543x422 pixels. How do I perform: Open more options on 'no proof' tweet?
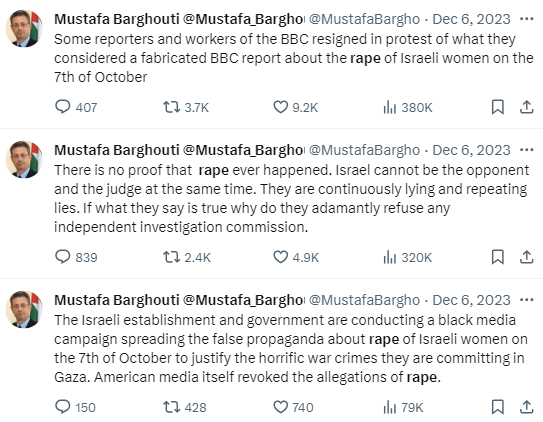pyautogui.click(x=527, y=150)
